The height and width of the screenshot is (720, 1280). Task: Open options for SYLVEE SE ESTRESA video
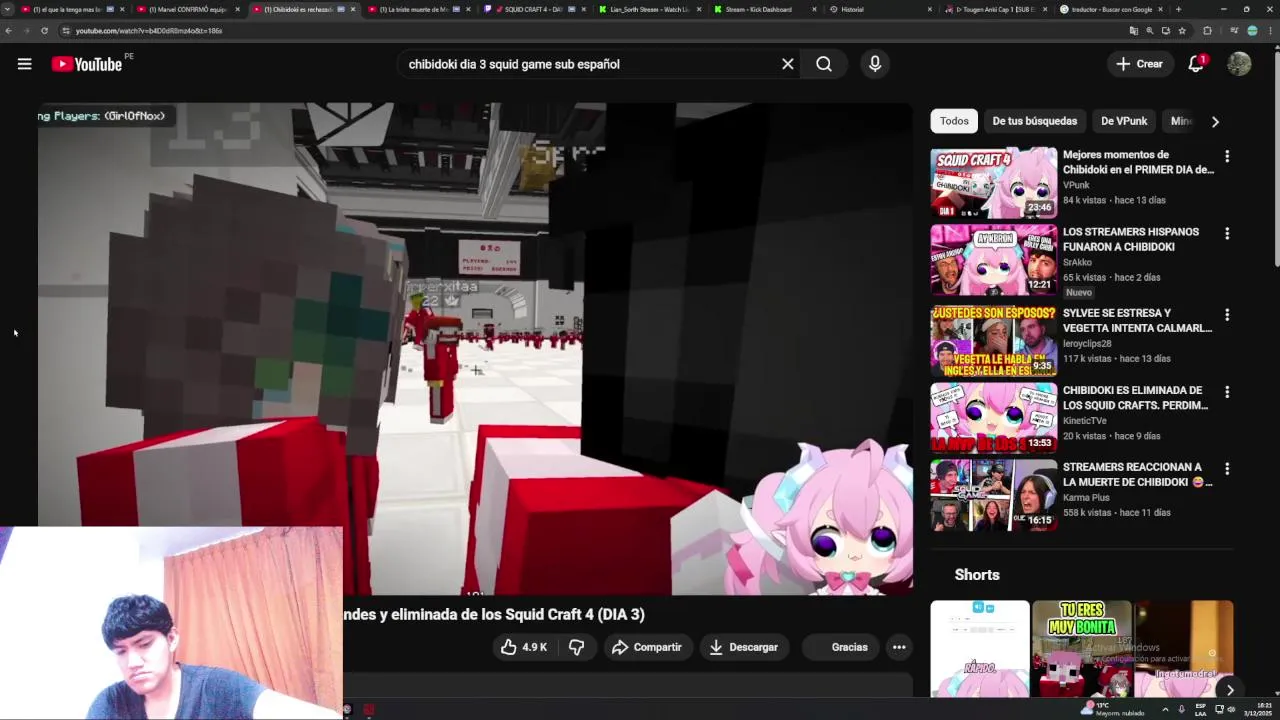[1227, 314]
